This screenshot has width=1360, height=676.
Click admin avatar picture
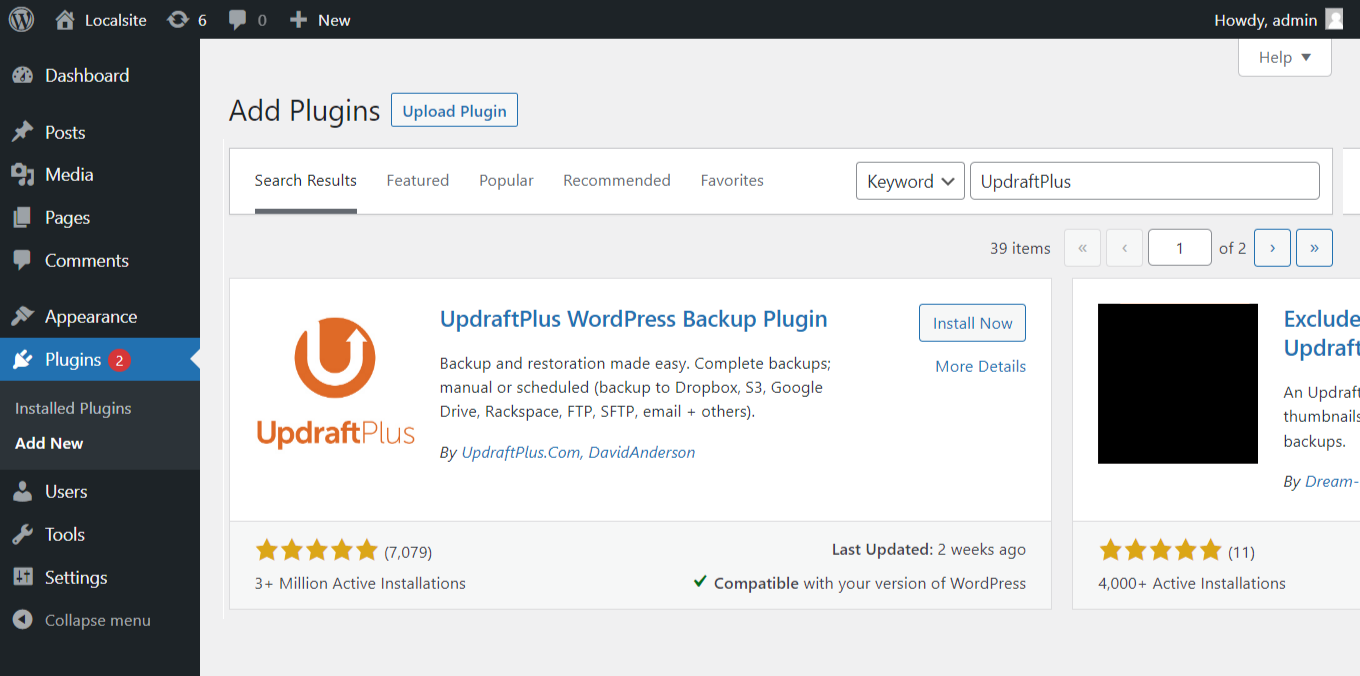coord(1334,19)
